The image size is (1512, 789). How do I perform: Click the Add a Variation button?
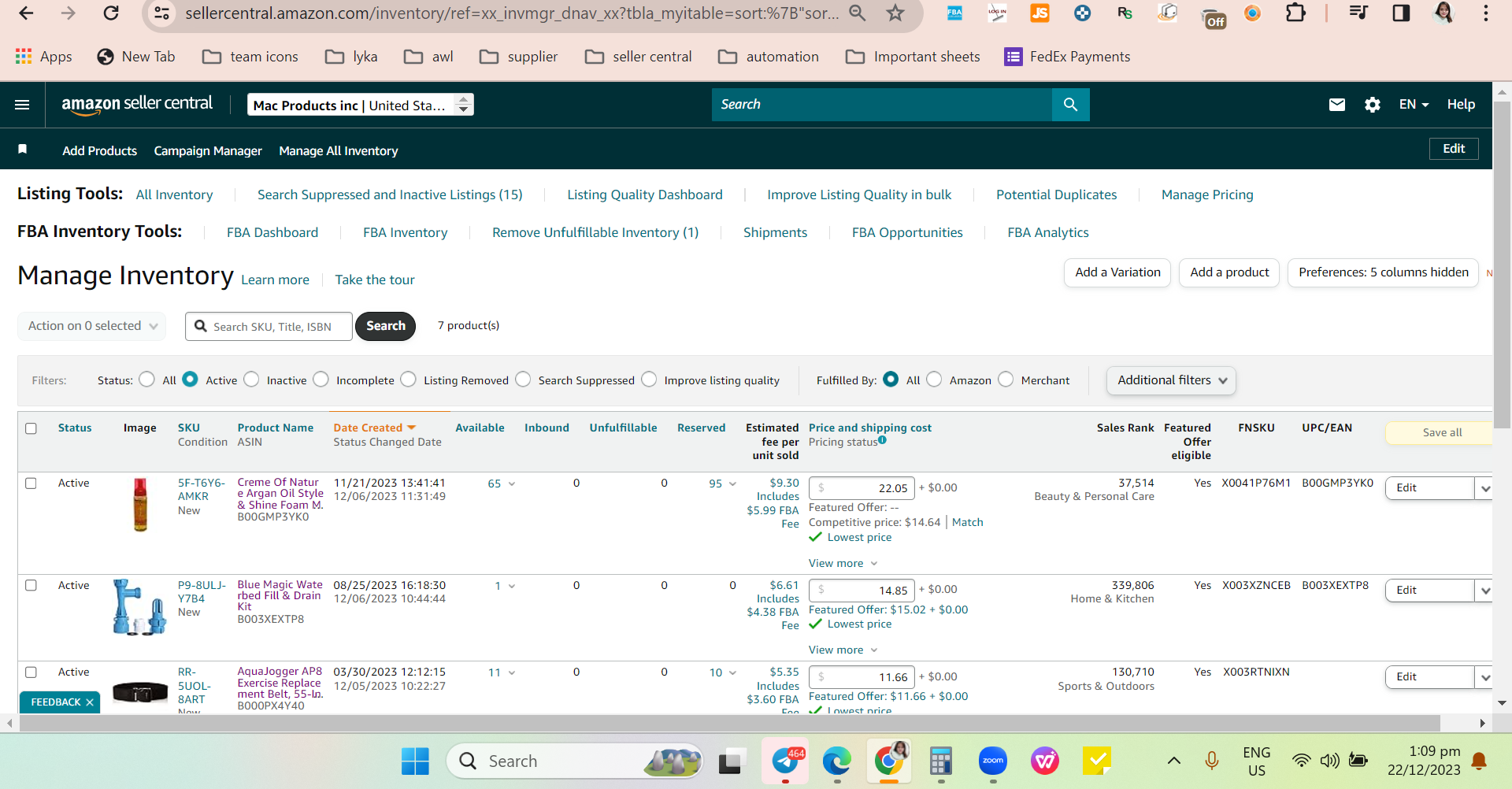[x=1117, y=272]
